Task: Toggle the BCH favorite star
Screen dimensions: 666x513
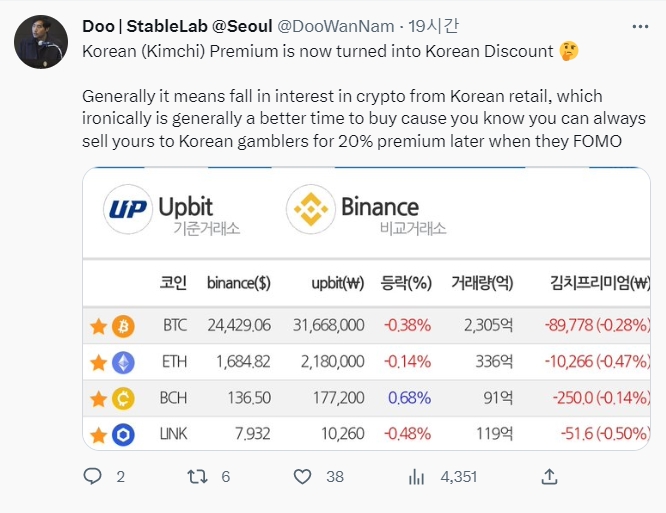Action: [x=99, y=398]
